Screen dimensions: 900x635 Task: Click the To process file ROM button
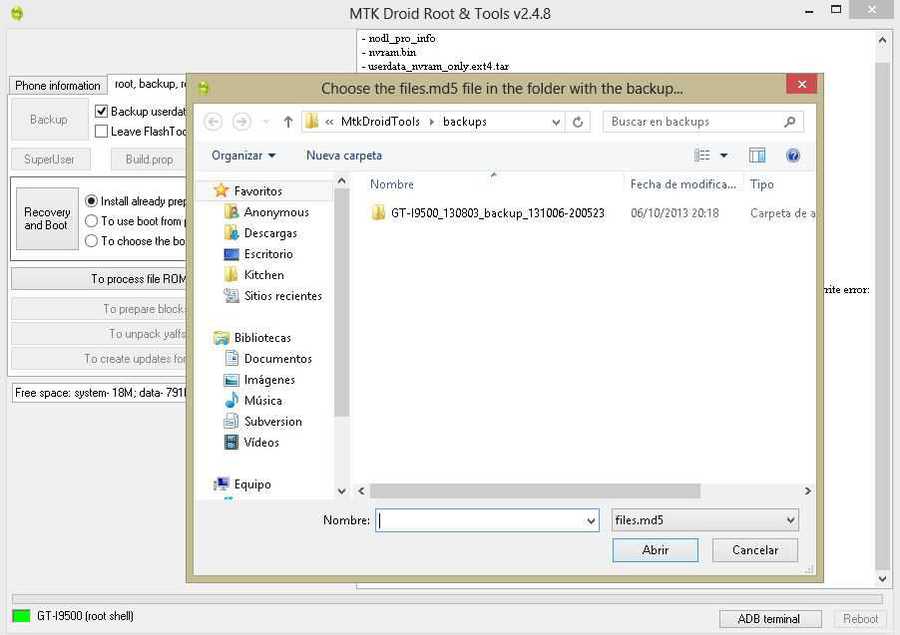pyautogui.click(x=99, y=279)
